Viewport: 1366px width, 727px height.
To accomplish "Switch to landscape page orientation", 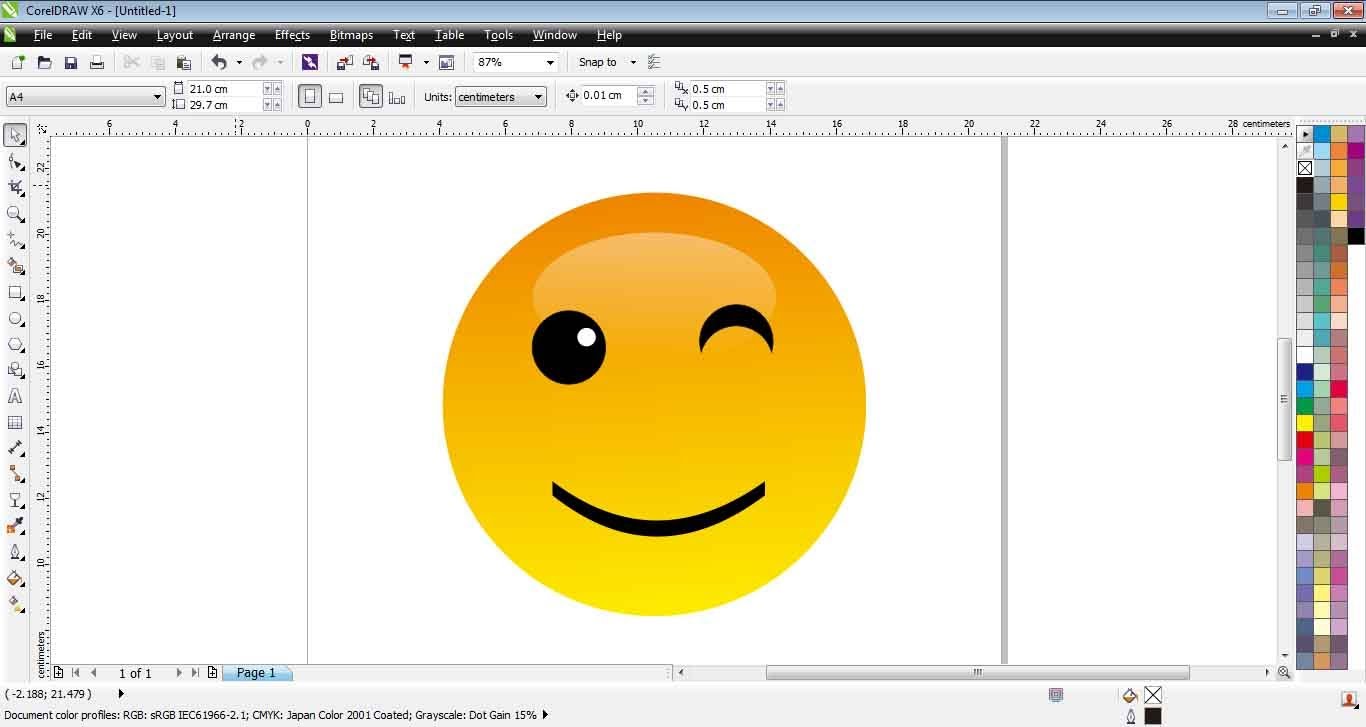I will (336, 97).
